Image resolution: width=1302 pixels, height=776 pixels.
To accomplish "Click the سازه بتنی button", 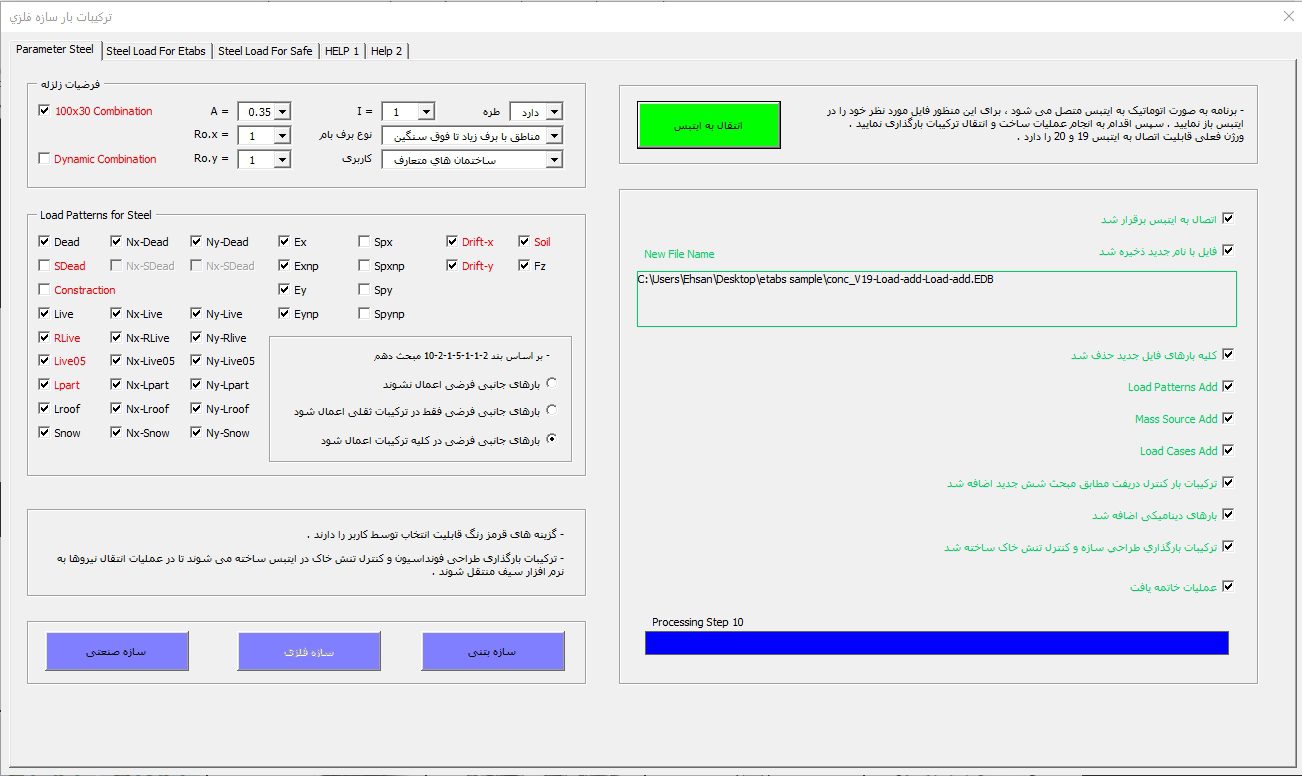I will (493, 651).
